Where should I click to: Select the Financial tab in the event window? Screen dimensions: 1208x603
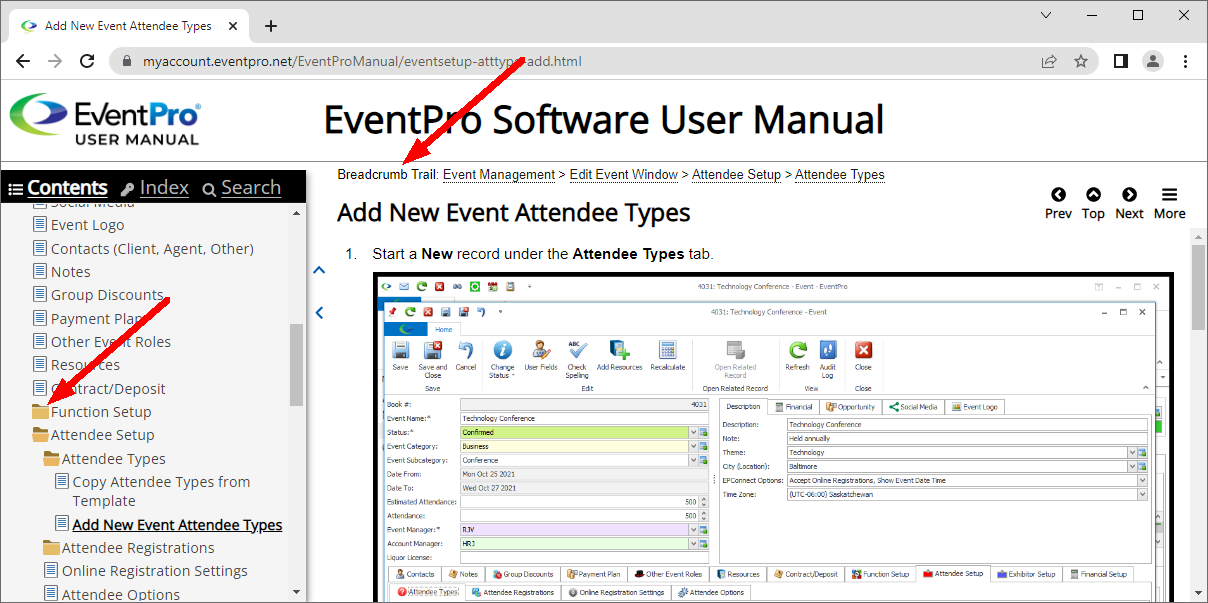pyautogui.click(x=792, y=407)
